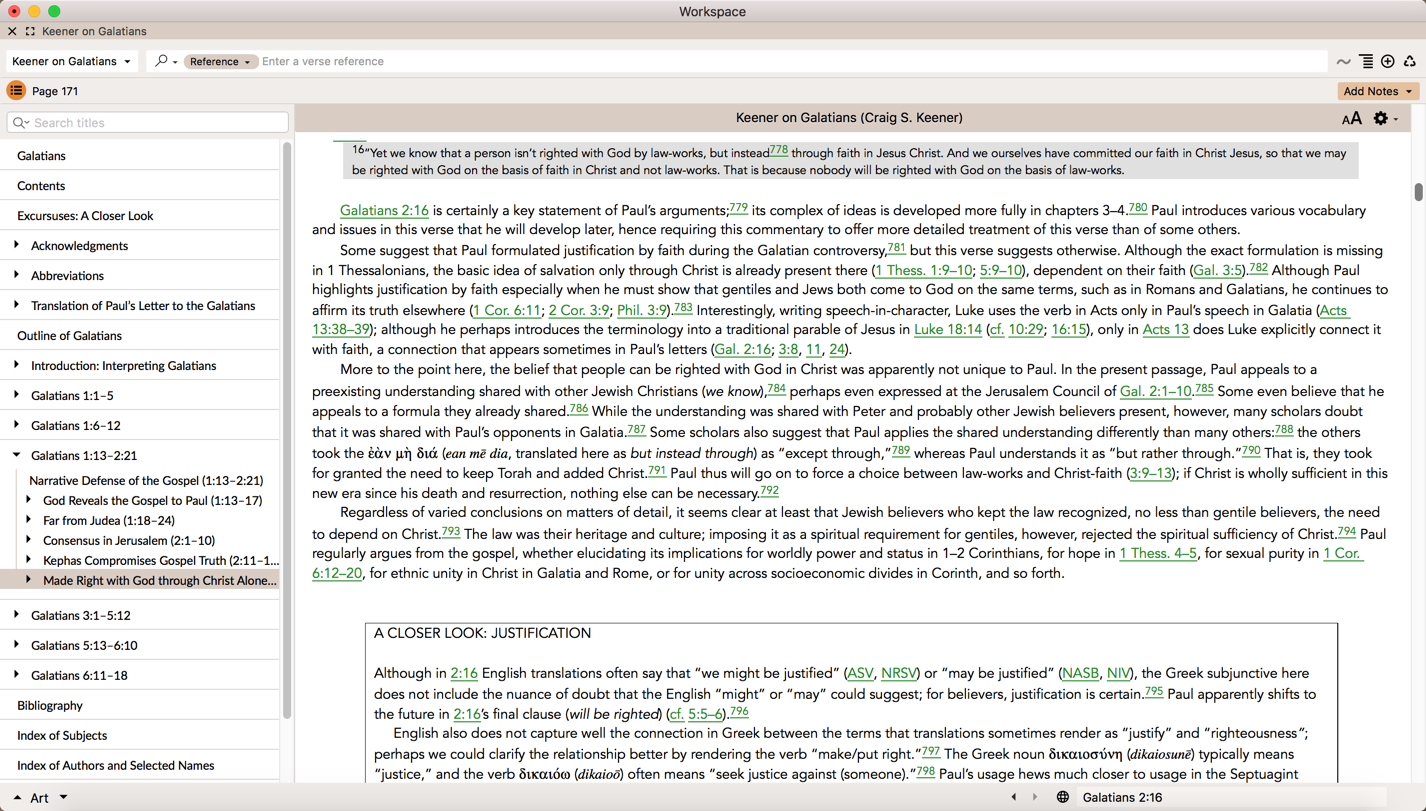The width and height of the screenshot is (1426, 811).
Task: Open the Keener on Galatians module dropdown
Action: 71,61
